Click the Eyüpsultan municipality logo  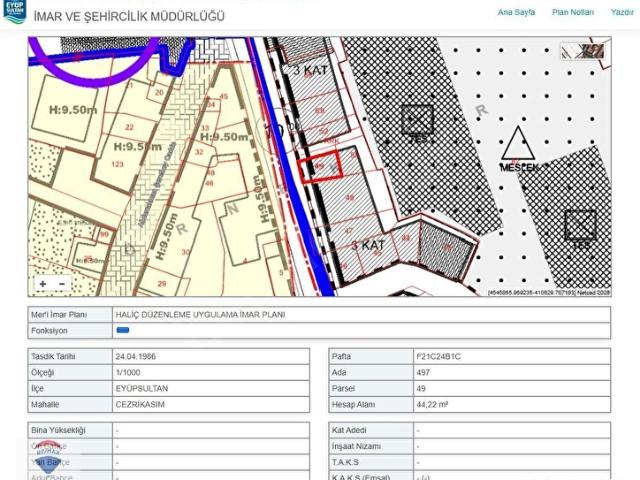(x=15, y=11)
